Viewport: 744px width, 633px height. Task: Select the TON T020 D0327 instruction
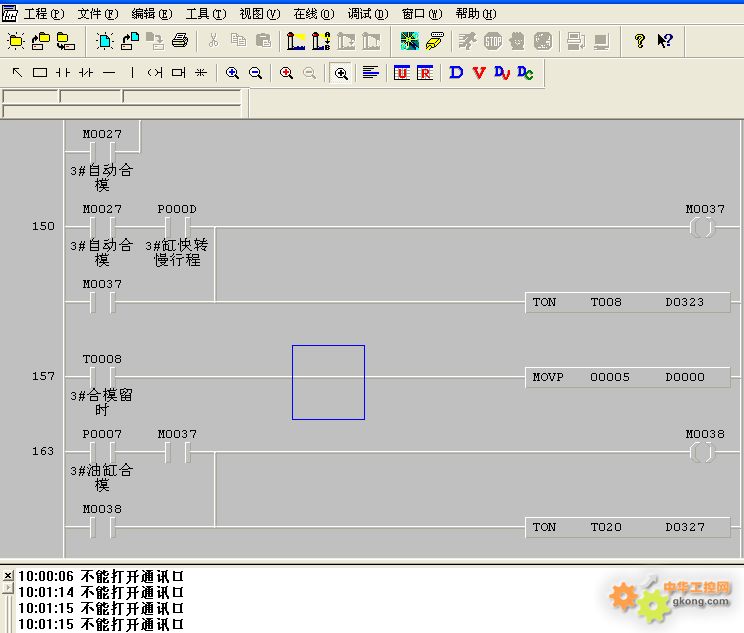(x=628, y=527)
